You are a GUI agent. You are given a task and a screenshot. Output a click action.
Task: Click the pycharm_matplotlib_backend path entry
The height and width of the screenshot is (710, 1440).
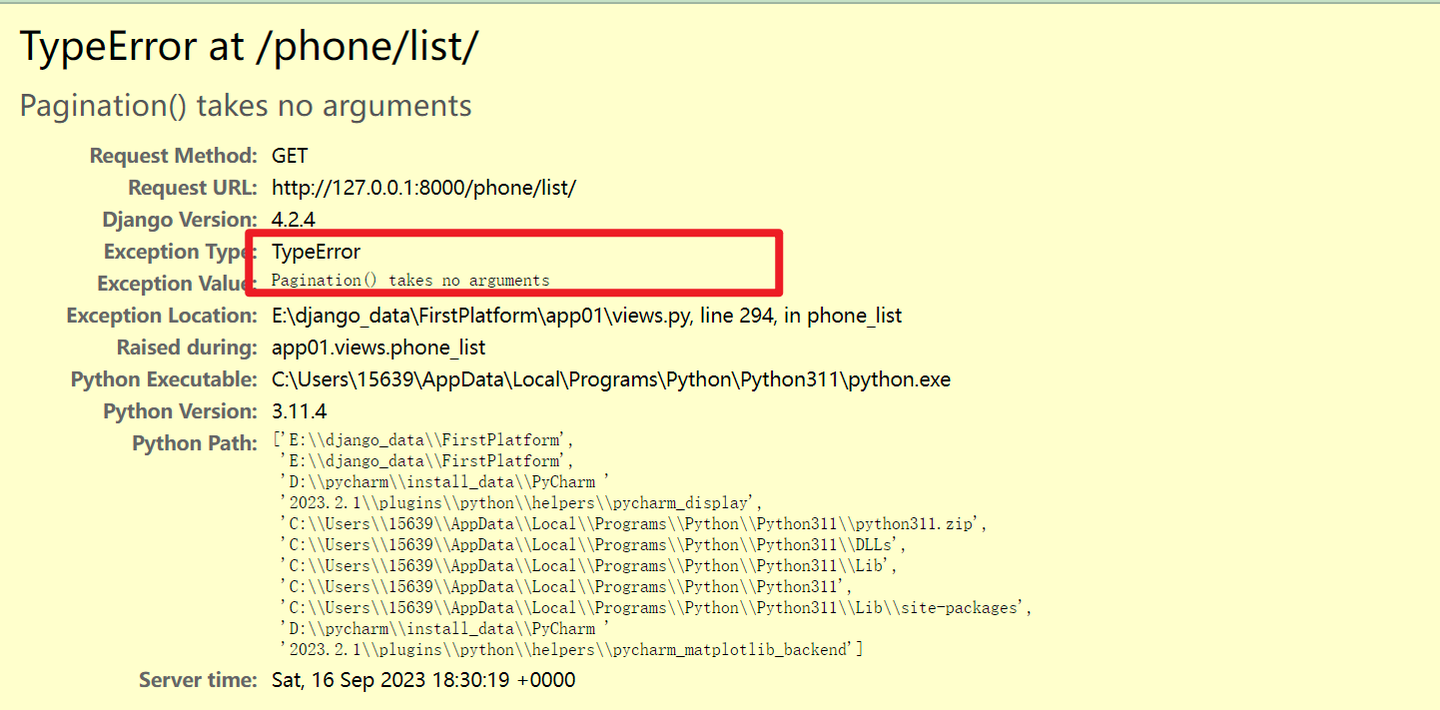coord(572,650)
